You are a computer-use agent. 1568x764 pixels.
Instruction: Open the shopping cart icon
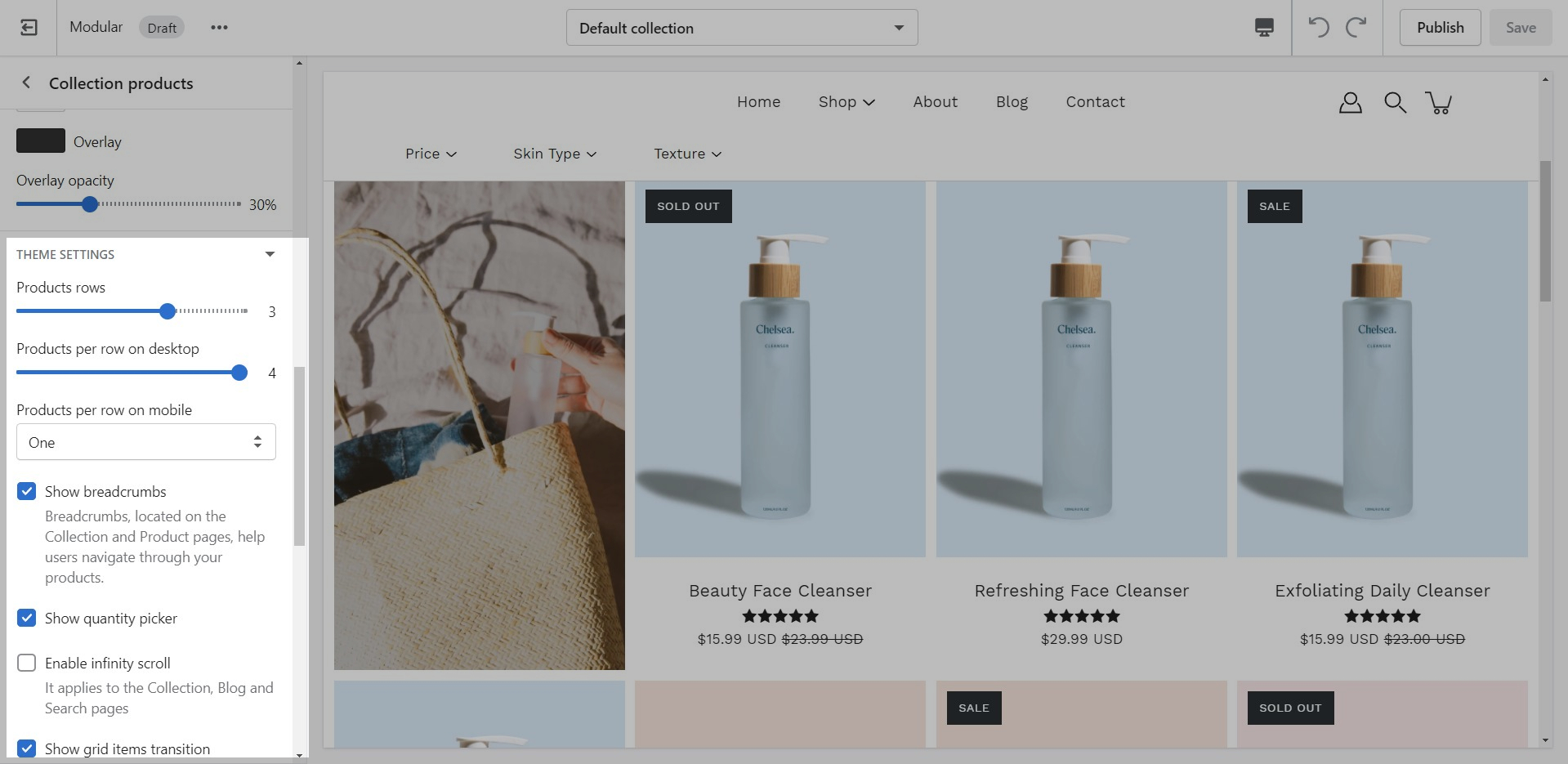(1438, 103)
